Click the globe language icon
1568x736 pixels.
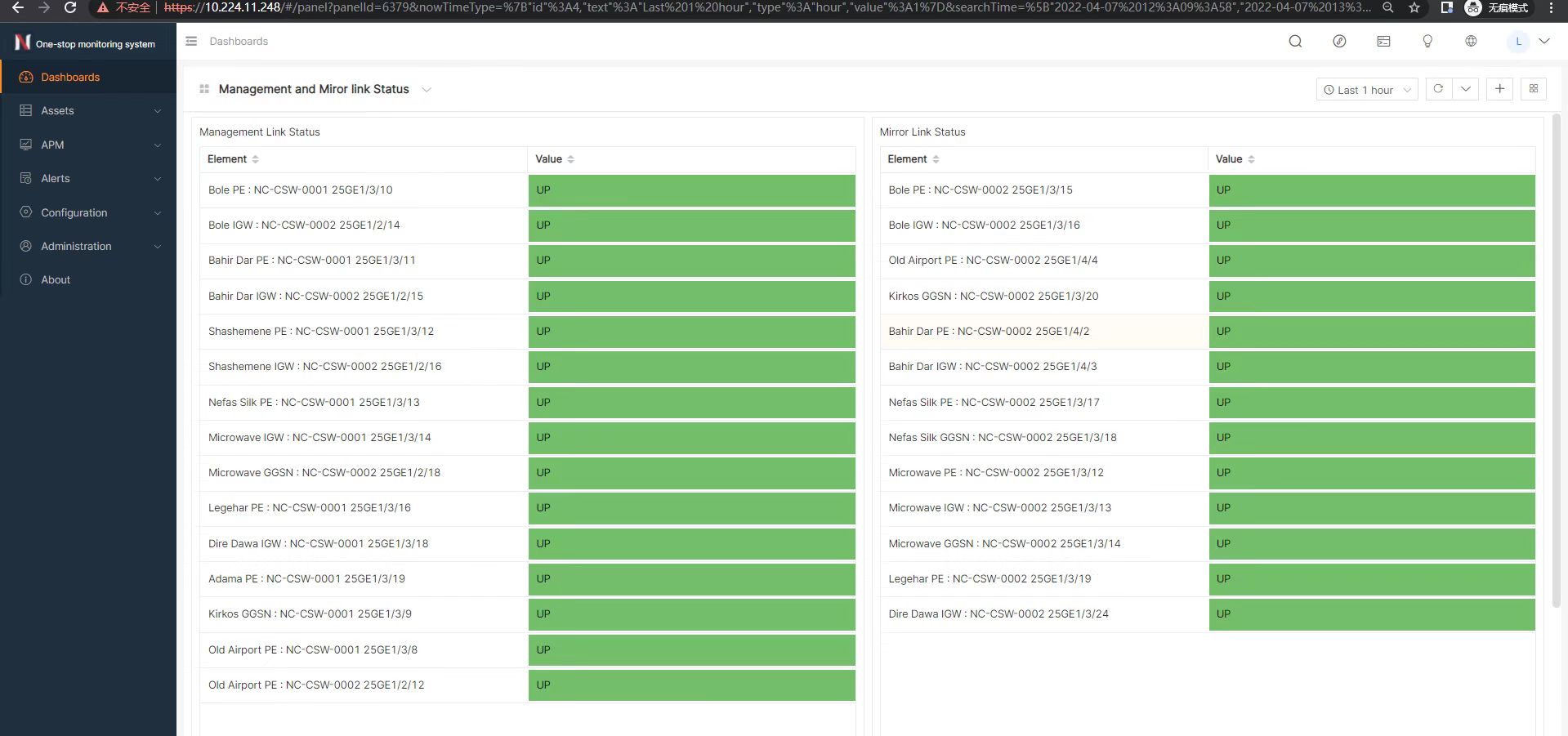[x=1471, y=42]
